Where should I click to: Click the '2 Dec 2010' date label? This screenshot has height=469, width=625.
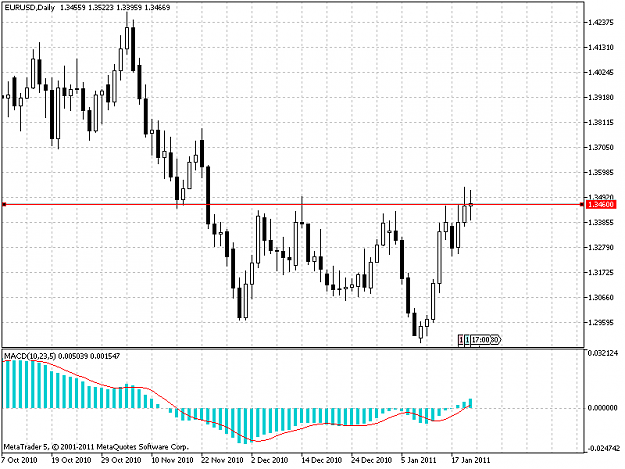[269, 460]
